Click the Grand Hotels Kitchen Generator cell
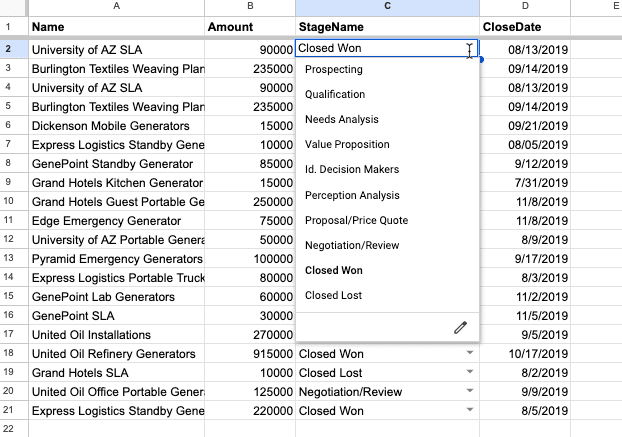This screenshot has width=622, height=437. (x=116, y=183)
